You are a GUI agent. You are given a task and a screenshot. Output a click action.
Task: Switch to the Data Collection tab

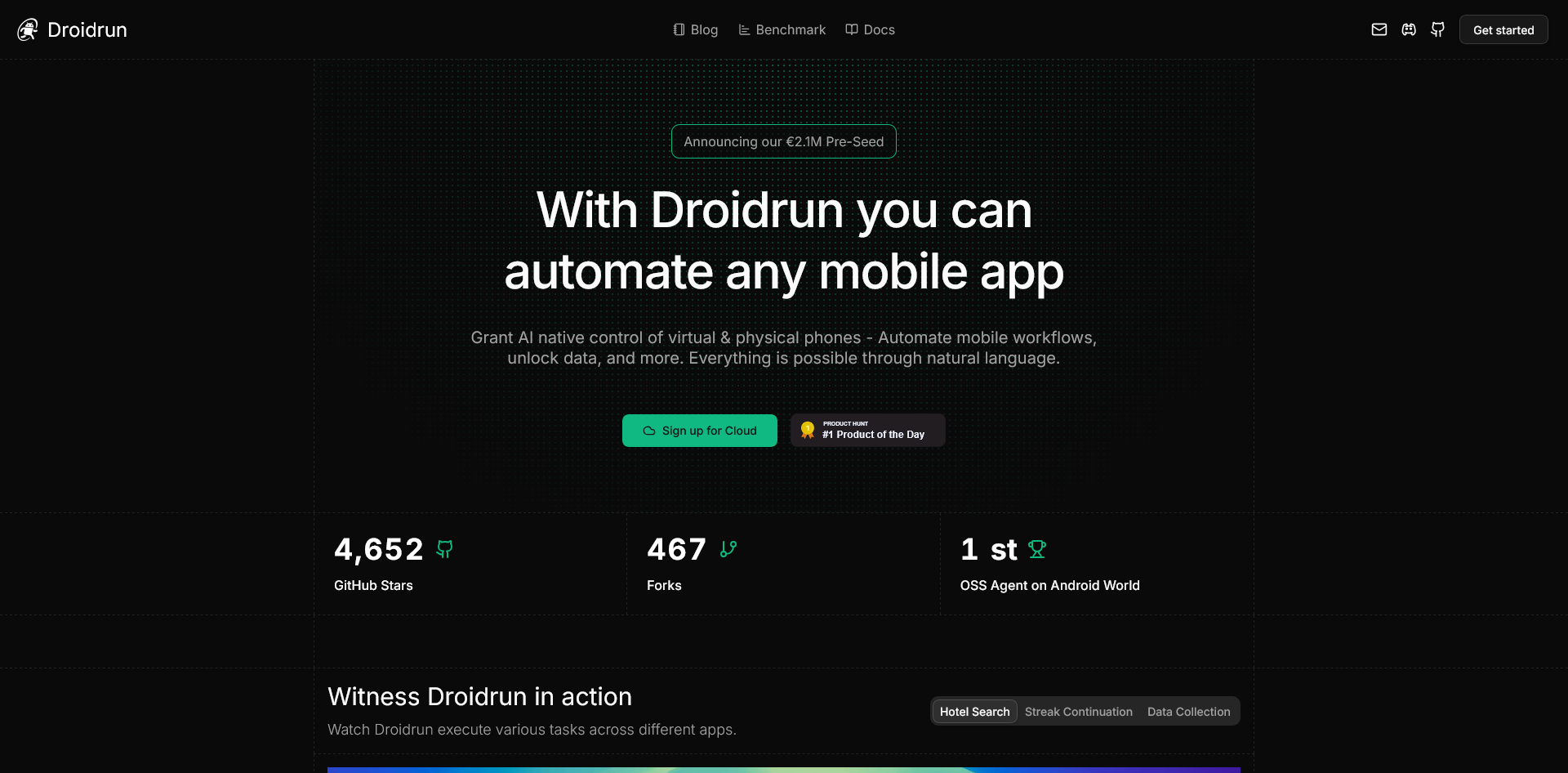pyautogui.click(x=1188, y=711)
